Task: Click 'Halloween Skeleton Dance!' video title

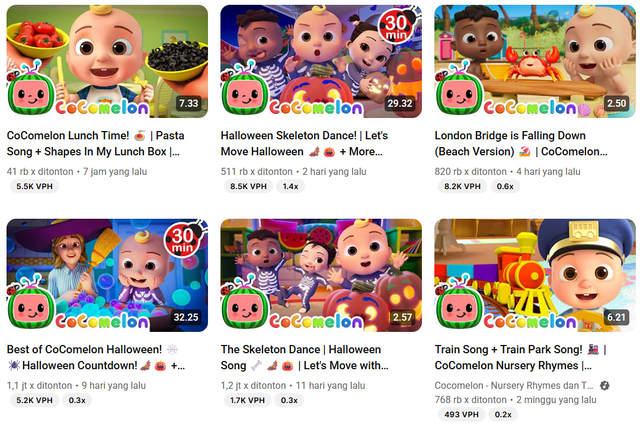Action: point(304,143)
